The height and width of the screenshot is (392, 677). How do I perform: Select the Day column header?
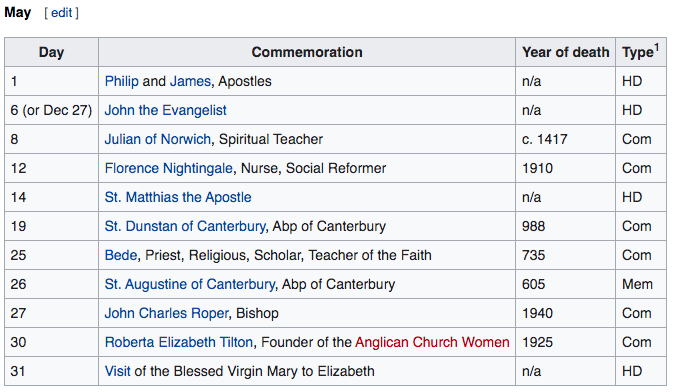(51, 52)
